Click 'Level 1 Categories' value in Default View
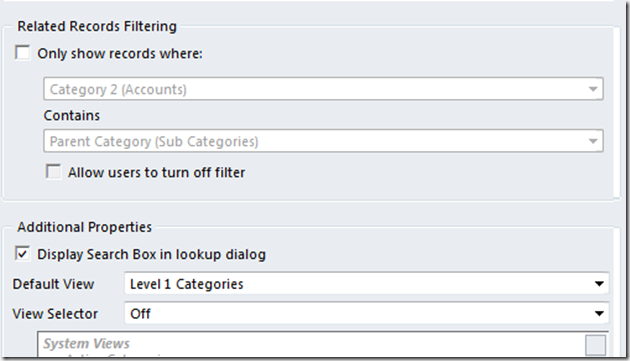The image size is (630, 361). (x=186, y=284)
